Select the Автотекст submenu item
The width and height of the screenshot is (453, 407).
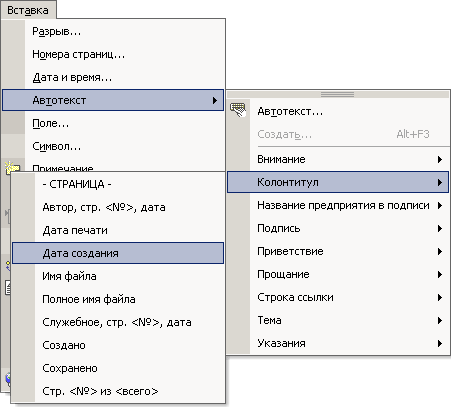click(x=113, y=100)
